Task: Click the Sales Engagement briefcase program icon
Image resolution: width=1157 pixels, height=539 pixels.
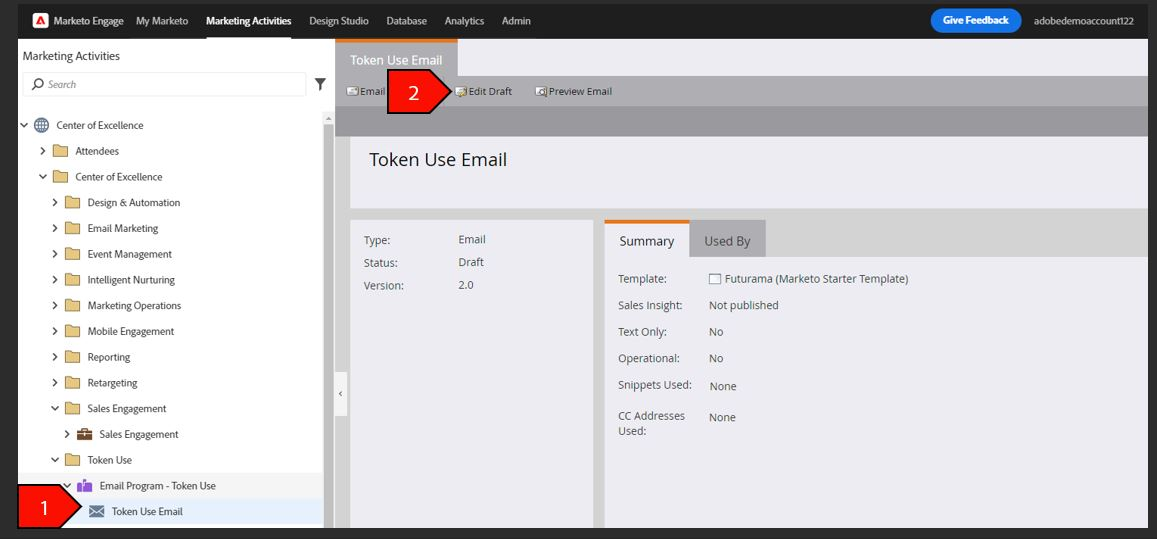Action: coord(85,434)
